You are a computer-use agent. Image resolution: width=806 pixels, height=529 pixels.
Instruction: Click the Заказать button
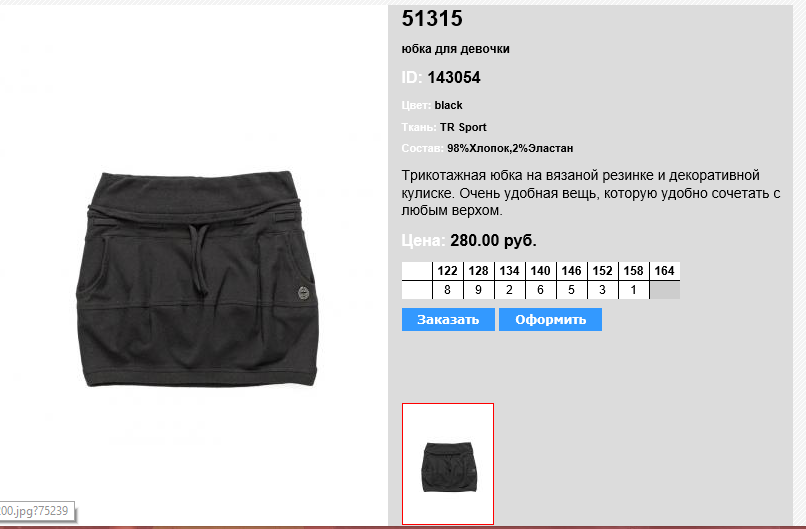(448, 319)
